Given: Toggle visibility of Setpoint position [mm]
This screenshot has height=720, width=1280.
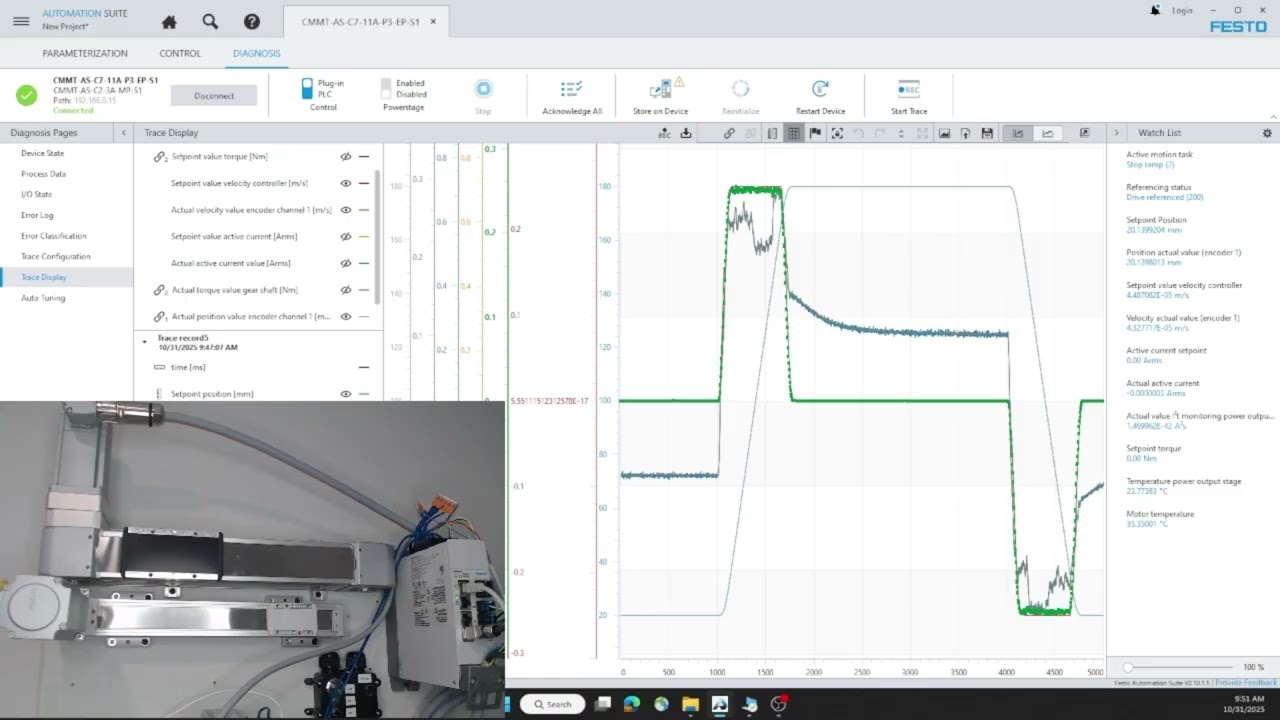Looking at the screenshot, I should (x=346, y=394).
